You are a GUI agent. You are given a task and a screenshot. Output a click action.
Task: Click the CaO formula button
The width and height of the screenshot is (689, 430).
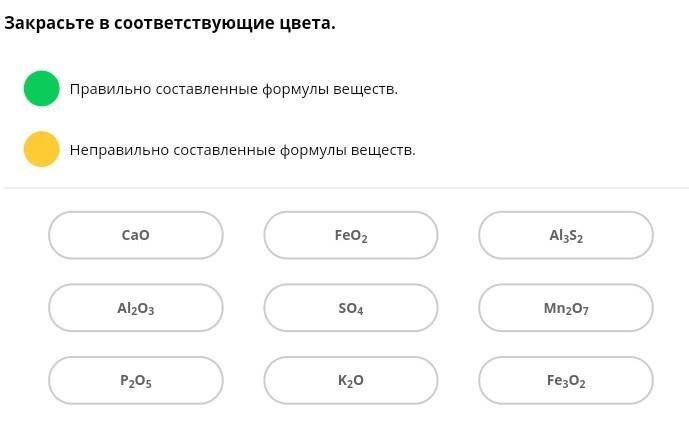click(136, 236)
